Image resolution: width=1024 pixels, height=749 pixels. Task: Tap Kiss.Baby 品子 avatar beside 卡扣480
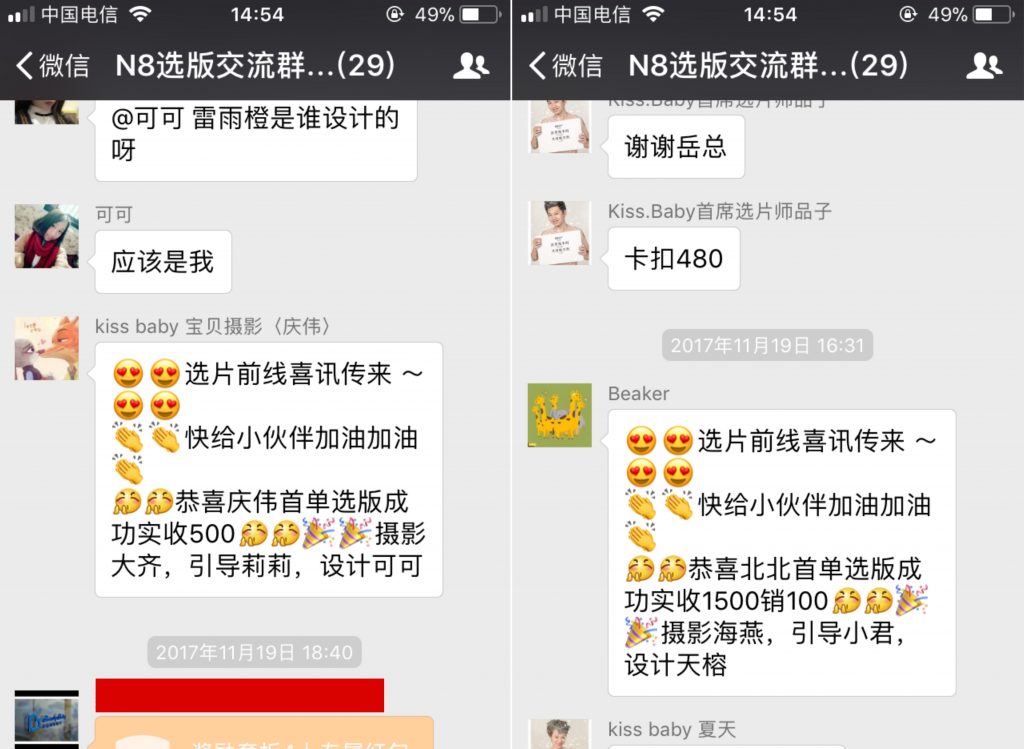click(x=560, y=233)
